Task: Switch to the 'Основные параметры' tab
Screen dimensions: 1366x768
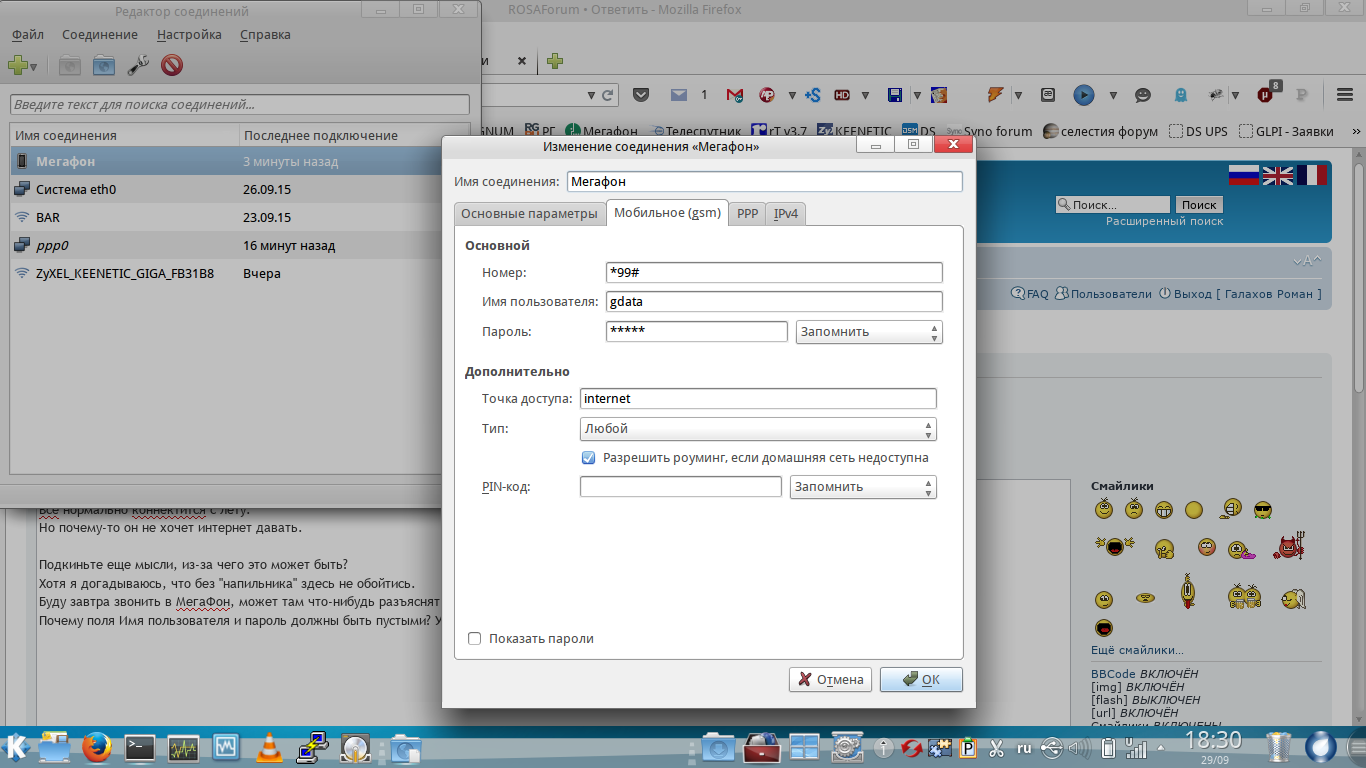Action: coord(530,213)
